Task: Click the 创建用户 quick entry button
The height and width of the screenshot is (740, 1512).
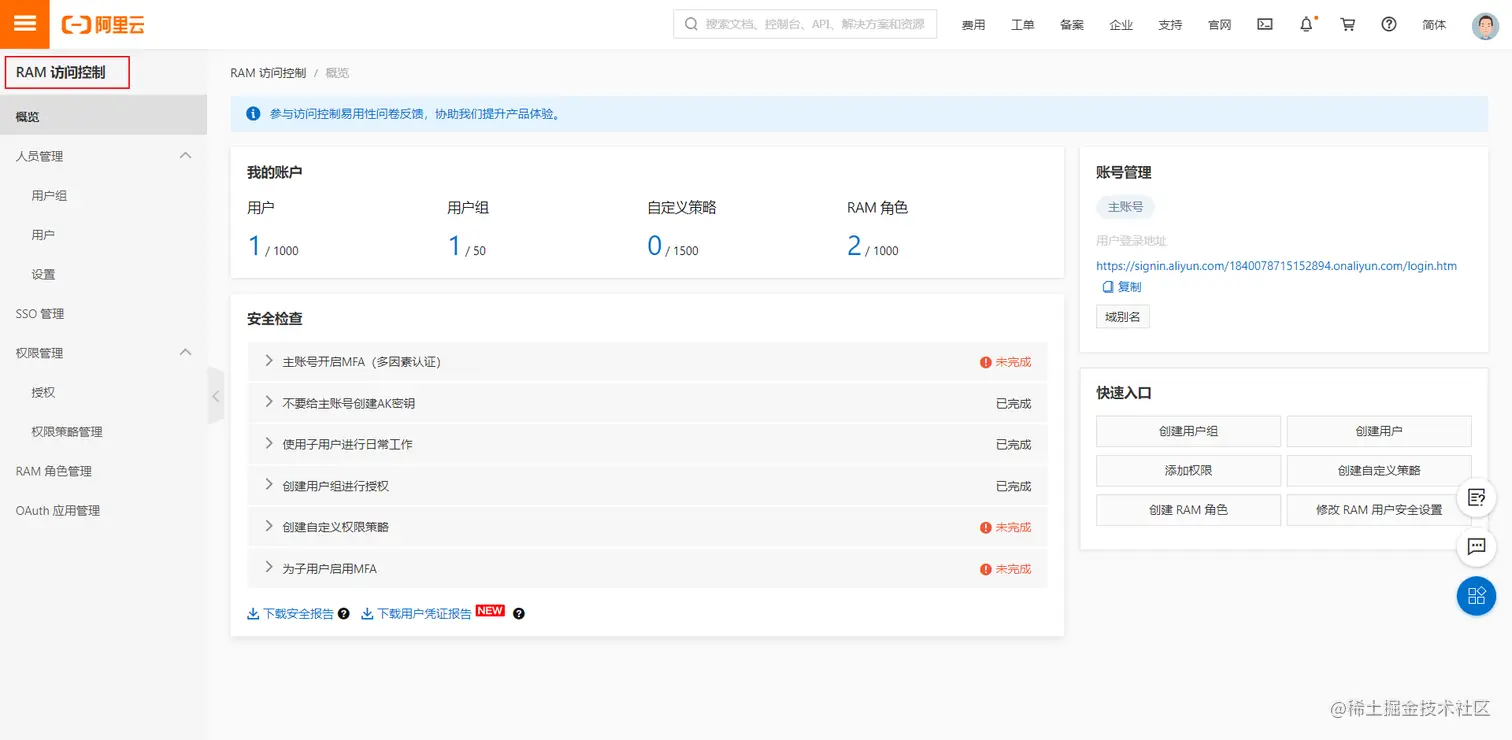Action: point(1379,431)
